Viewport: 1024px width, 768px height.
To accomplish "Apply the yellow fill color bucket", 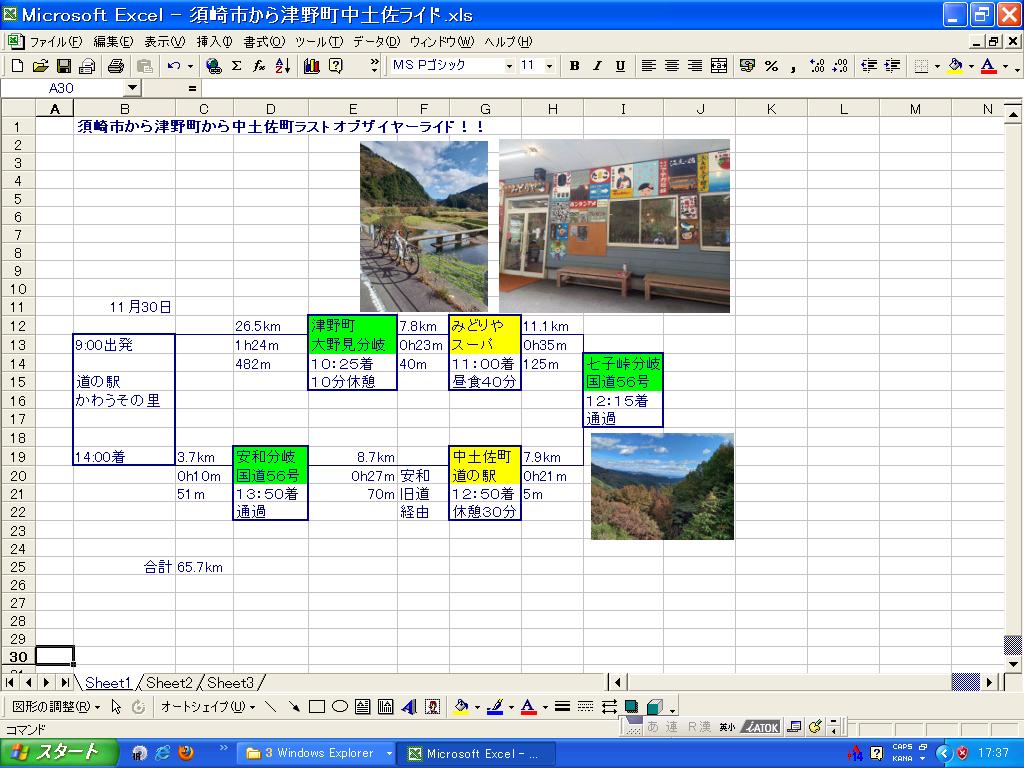I will click(x=955, y=66).
